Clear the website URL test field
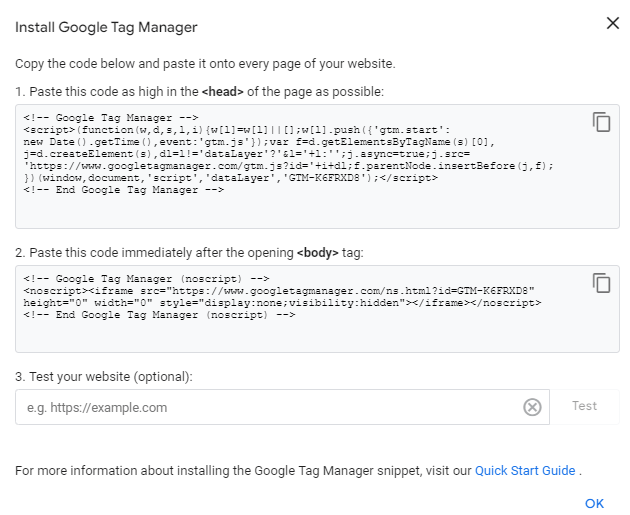 click(x=533, y=406)
